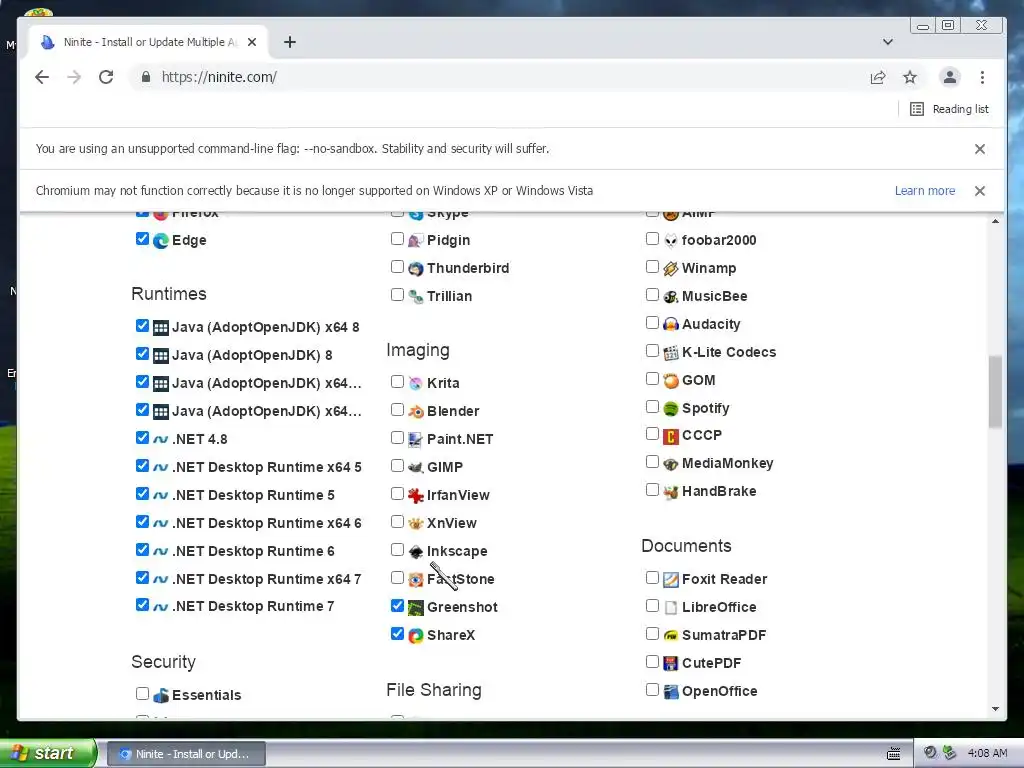
Task: Uncheck the ShareX checkbox
Action: point(397,633)
